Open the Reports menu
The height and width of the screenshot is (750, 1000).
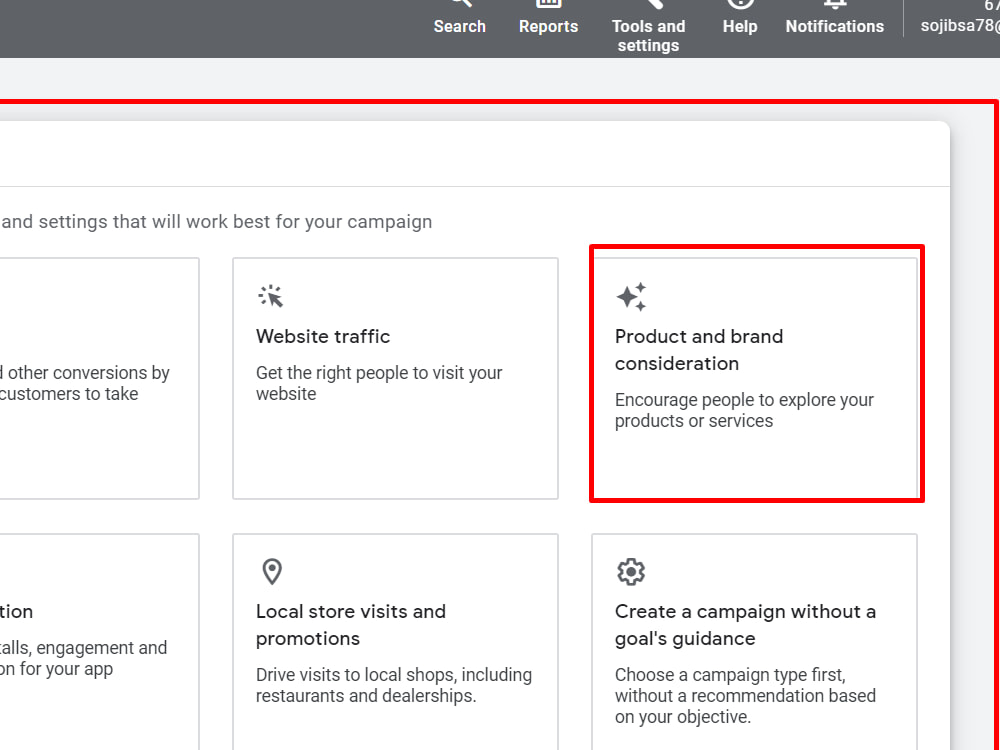548,18
